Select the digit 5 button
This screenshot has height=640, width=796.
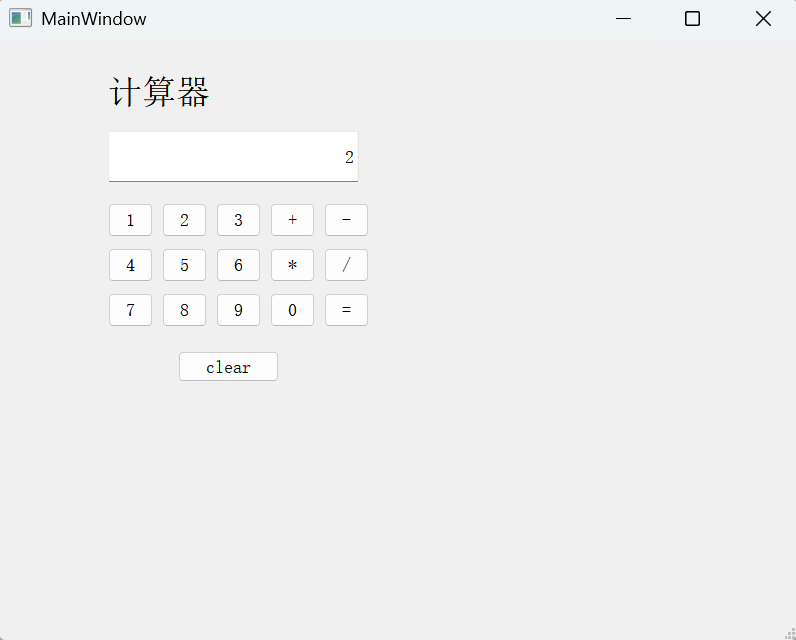(184, 265)
